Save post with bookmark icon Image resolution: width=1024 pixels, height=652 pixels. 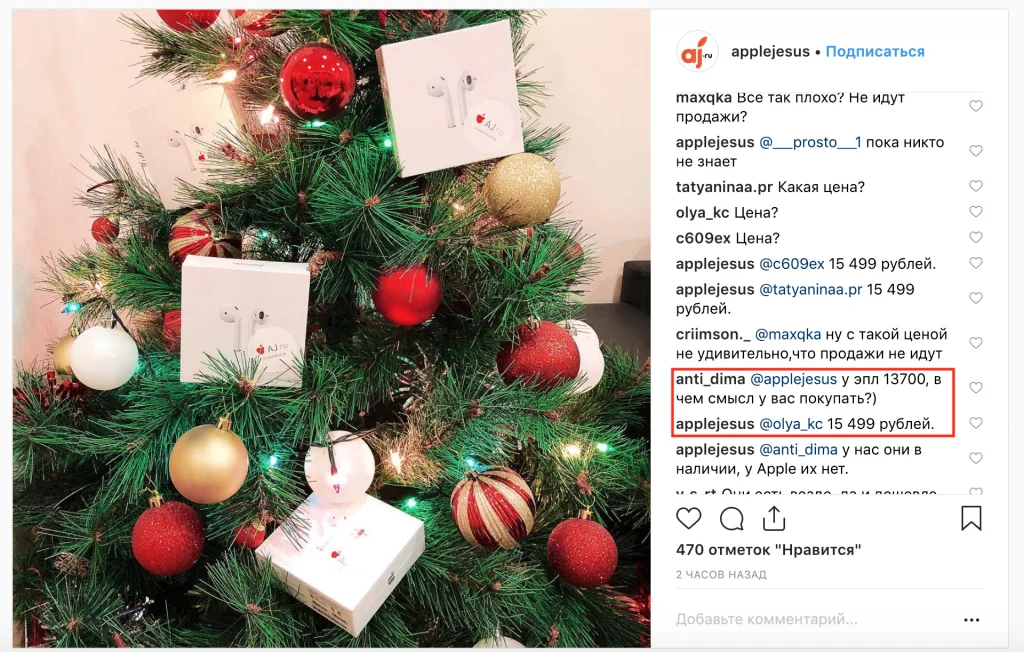[x=971, y=518]
